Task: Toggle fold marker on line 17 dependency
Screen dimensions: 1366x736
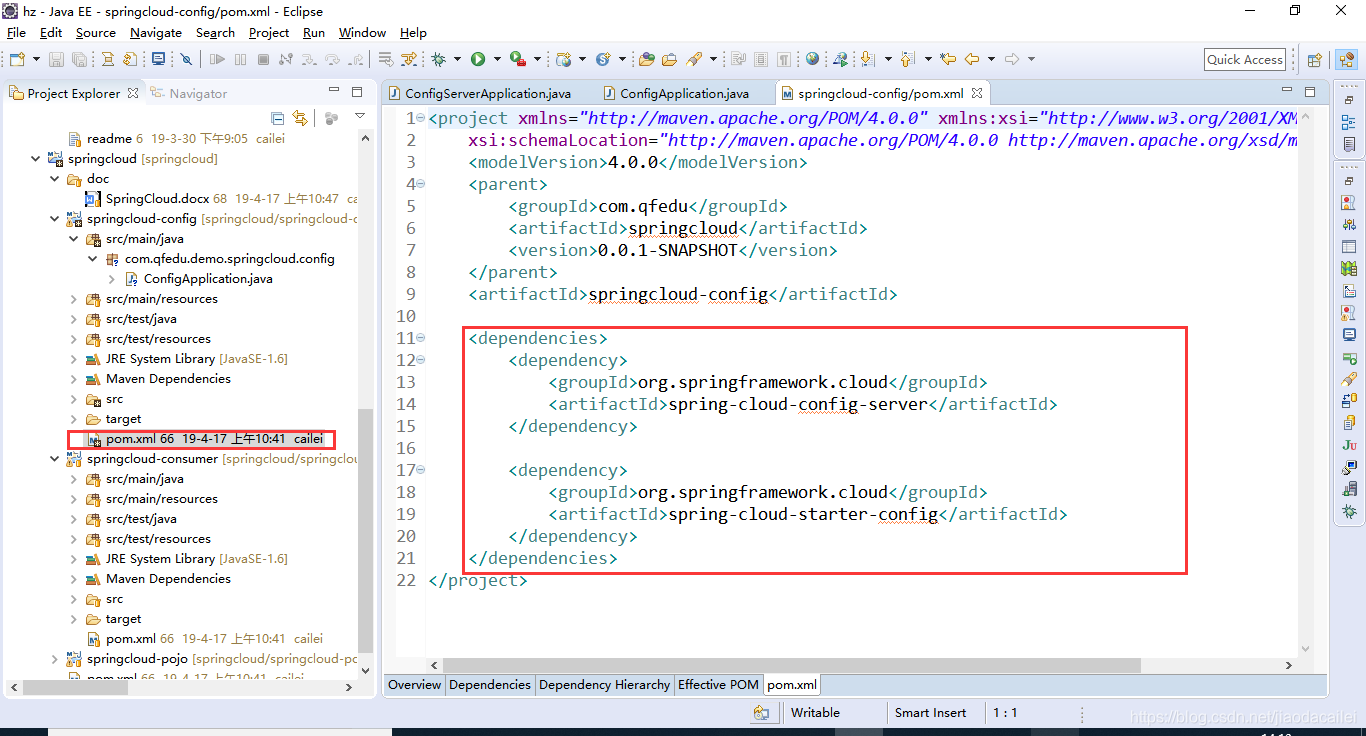Action: click(420, 470)
